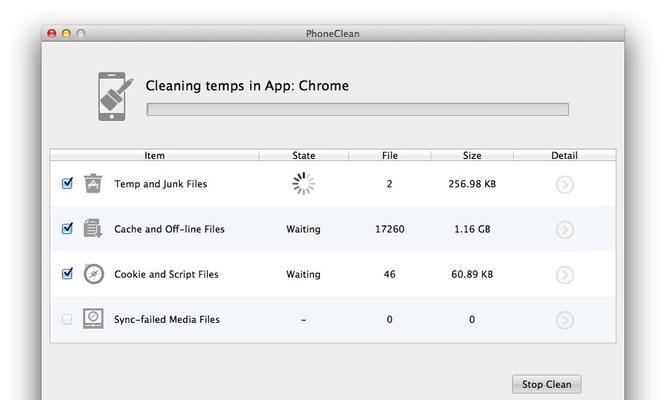
Task: Open detail arrow for Sync-failed Media Files
Action: click(564, 320)
